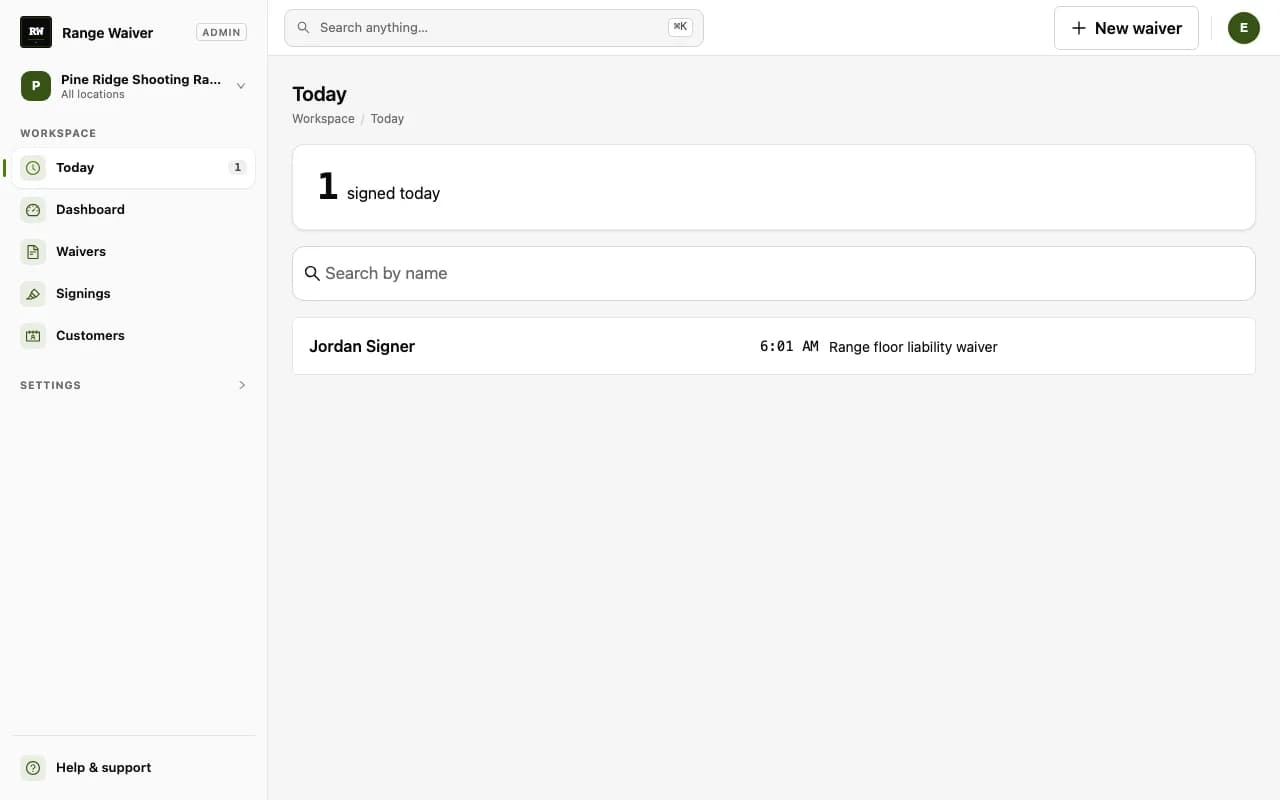Click the Waivers document icon
This screenshot has height=800, width=1280.
click(33, 252)
